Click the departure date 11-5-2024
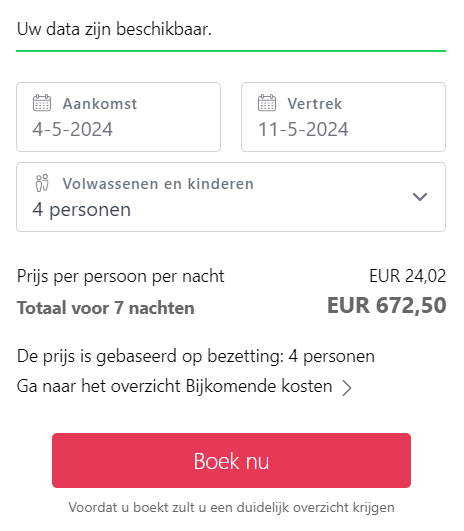 [x=303, y=129]
